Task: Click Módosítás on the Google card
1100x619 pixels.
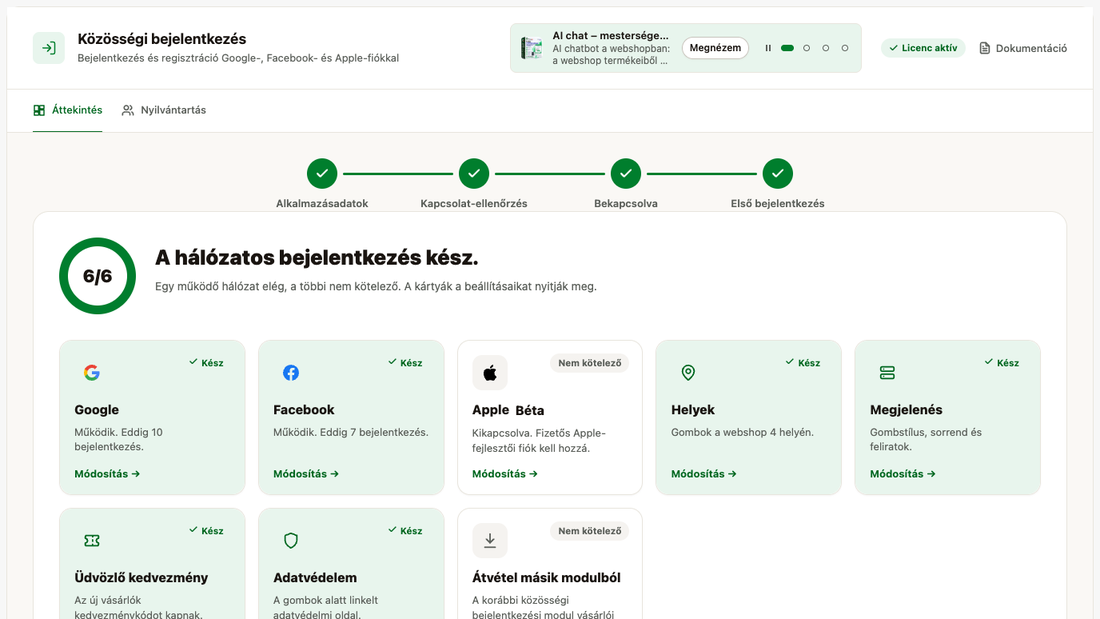Action: [x=107, y=474]
